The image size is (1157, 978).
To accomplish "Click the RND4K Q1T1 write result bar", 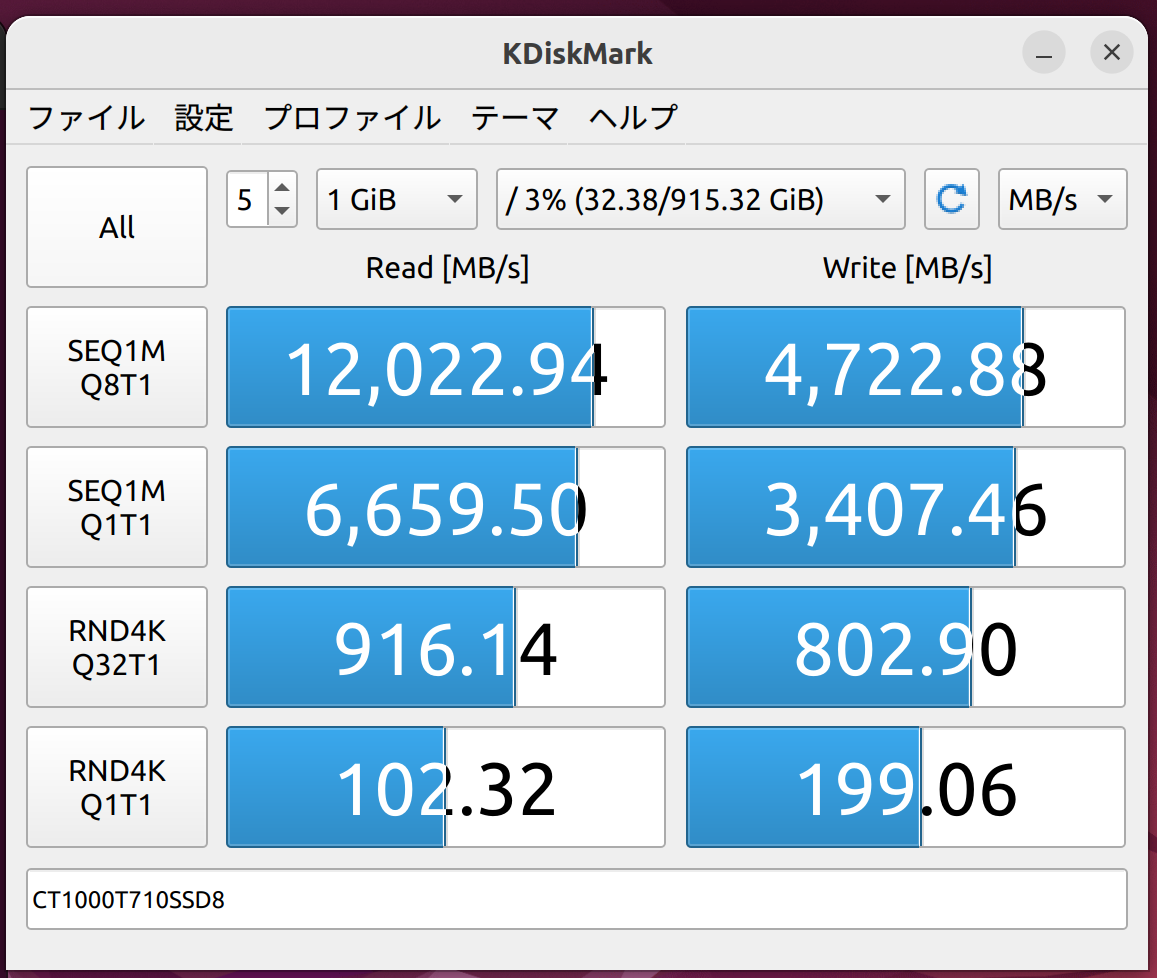I will 905,787.
